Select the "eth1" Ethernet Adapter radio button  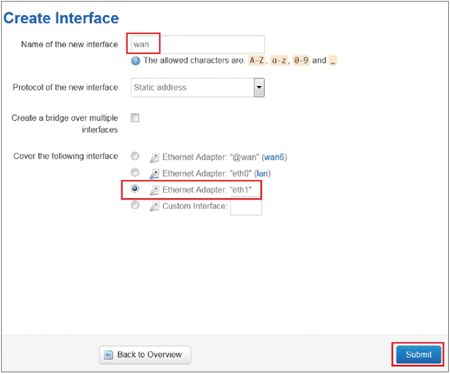coord(135,189)
